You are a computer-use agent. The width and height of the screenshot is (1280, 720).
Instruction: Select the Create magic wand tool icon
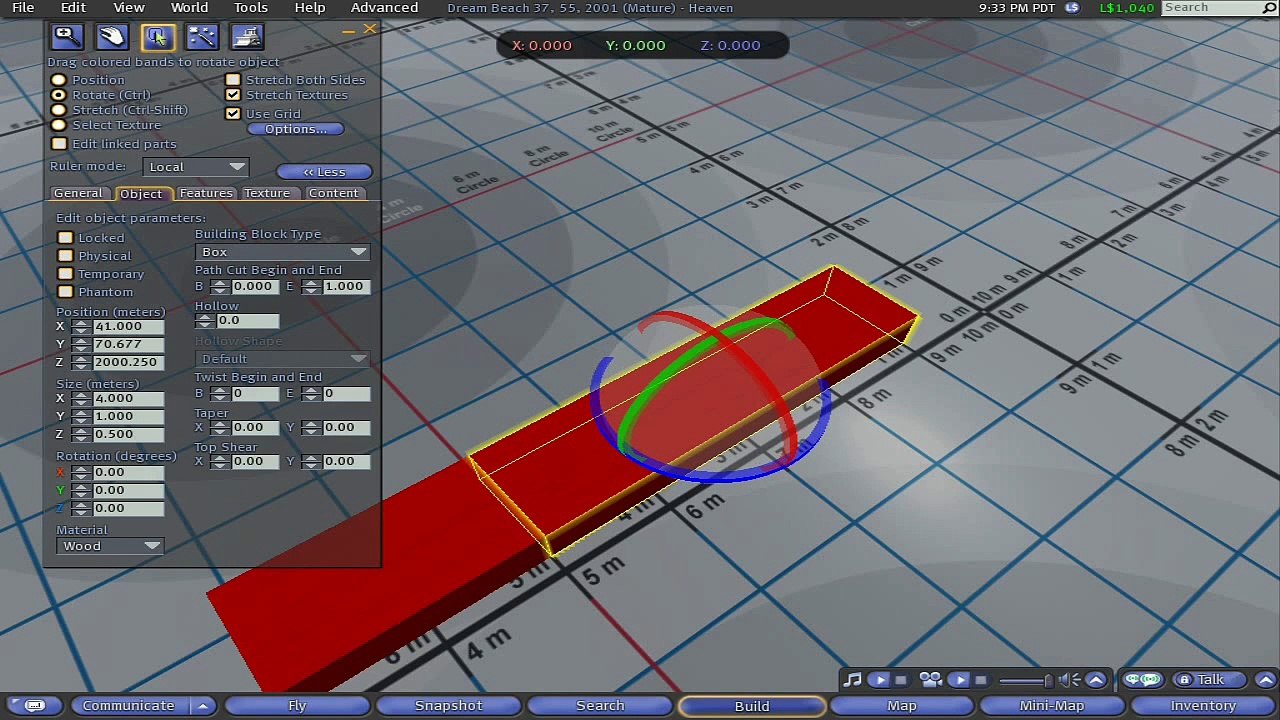[202, 37]
